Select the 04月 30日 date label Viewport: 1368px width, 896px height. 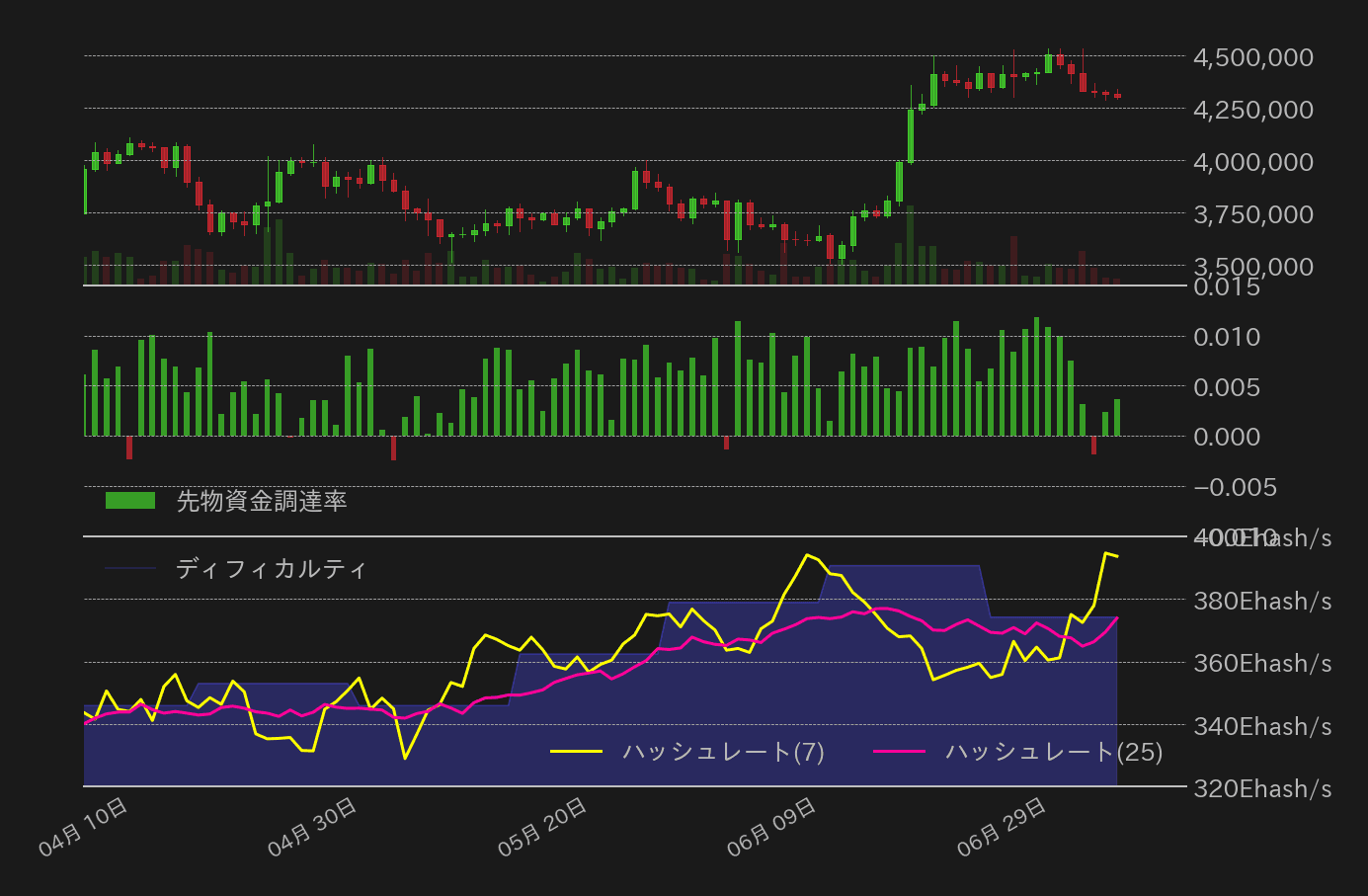[x=313, y=827]
